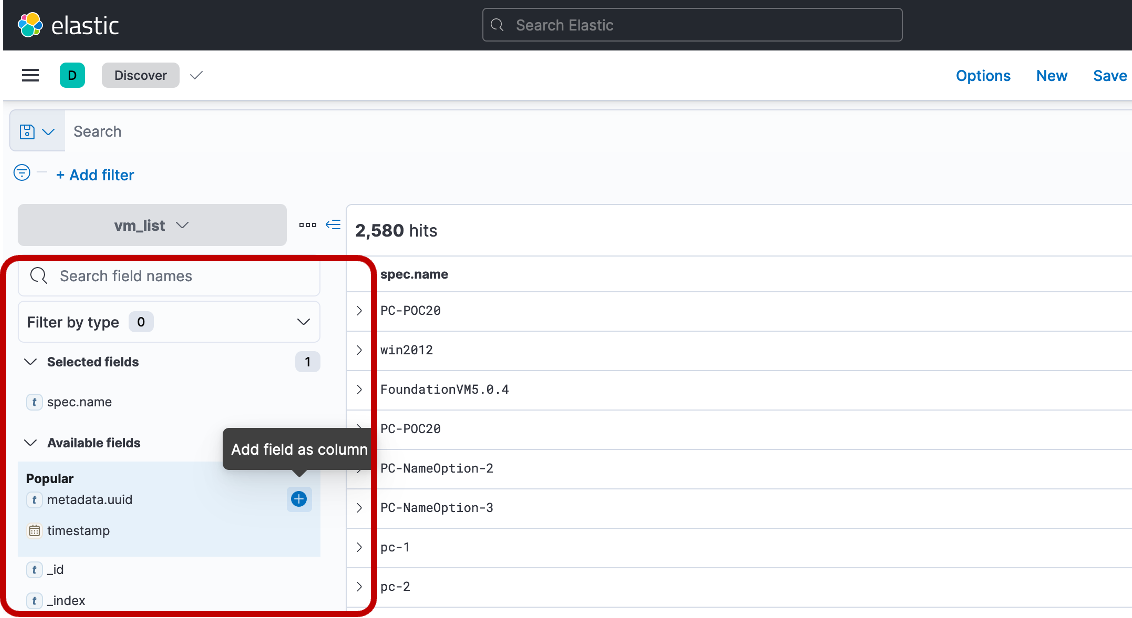Open index pattern three-dot options menu
1132x618 pixels.
tap(308, 225)
